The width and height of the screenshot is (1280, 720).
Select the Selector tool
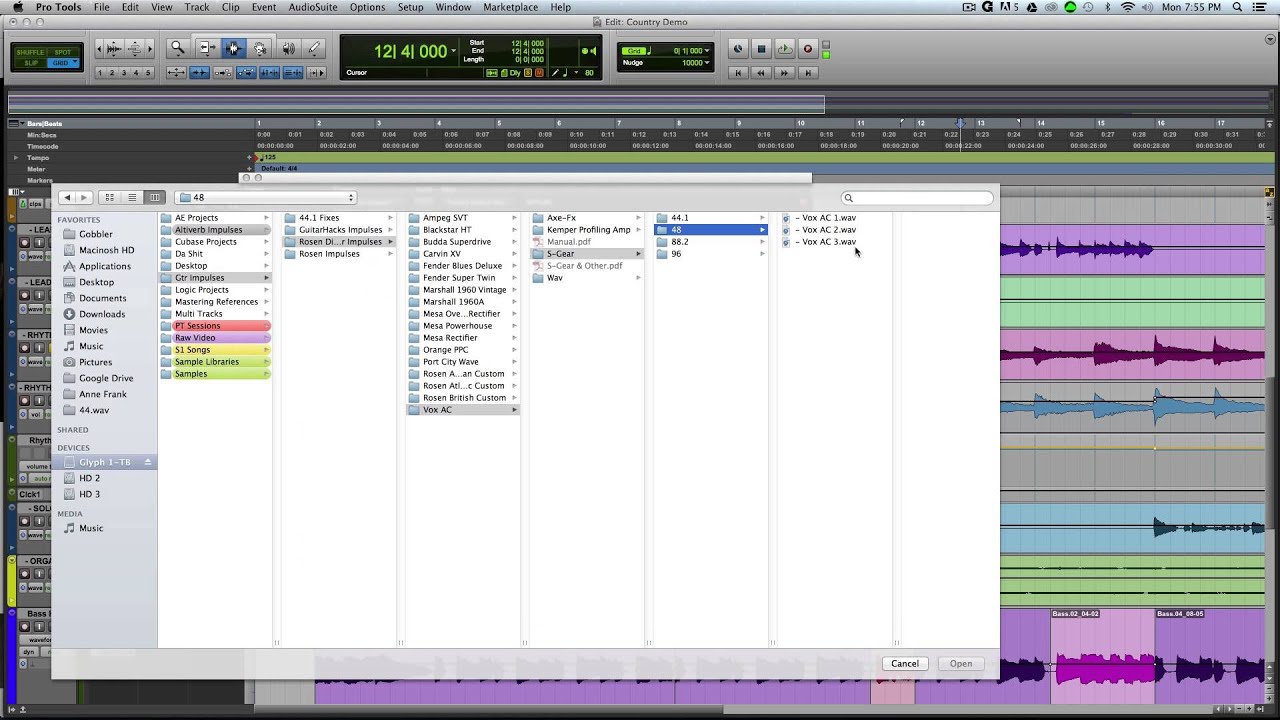233,48
